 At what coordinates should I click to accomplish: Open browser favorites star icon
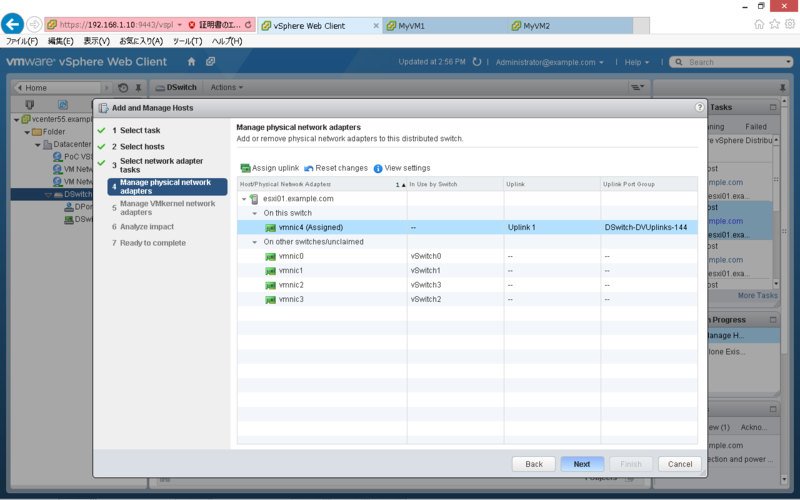pyautogui.click(x=774, y=24)
